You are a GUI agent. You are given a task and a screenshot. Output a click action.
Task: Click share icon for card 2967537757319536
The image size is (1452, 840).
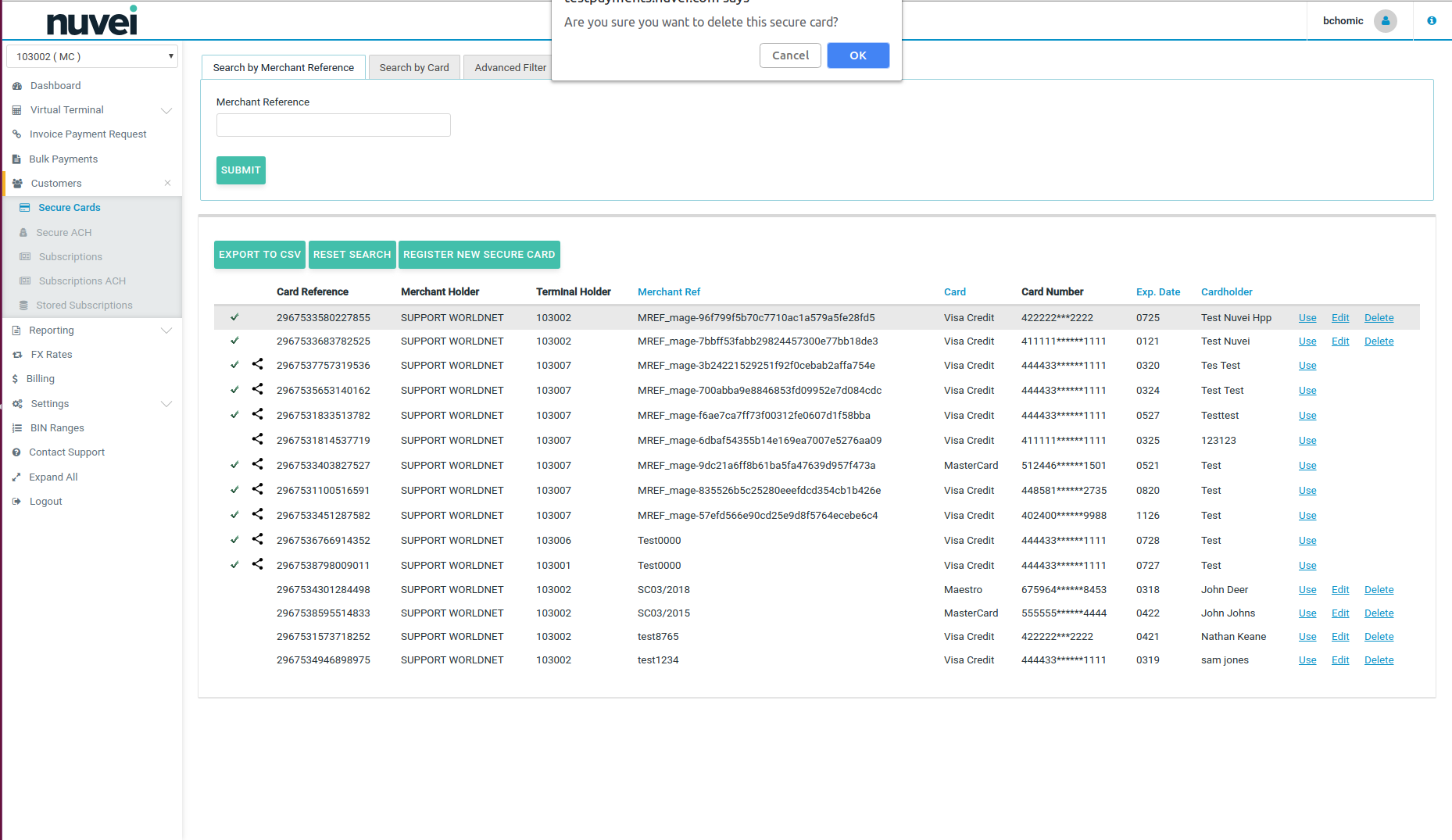[257, 364]
